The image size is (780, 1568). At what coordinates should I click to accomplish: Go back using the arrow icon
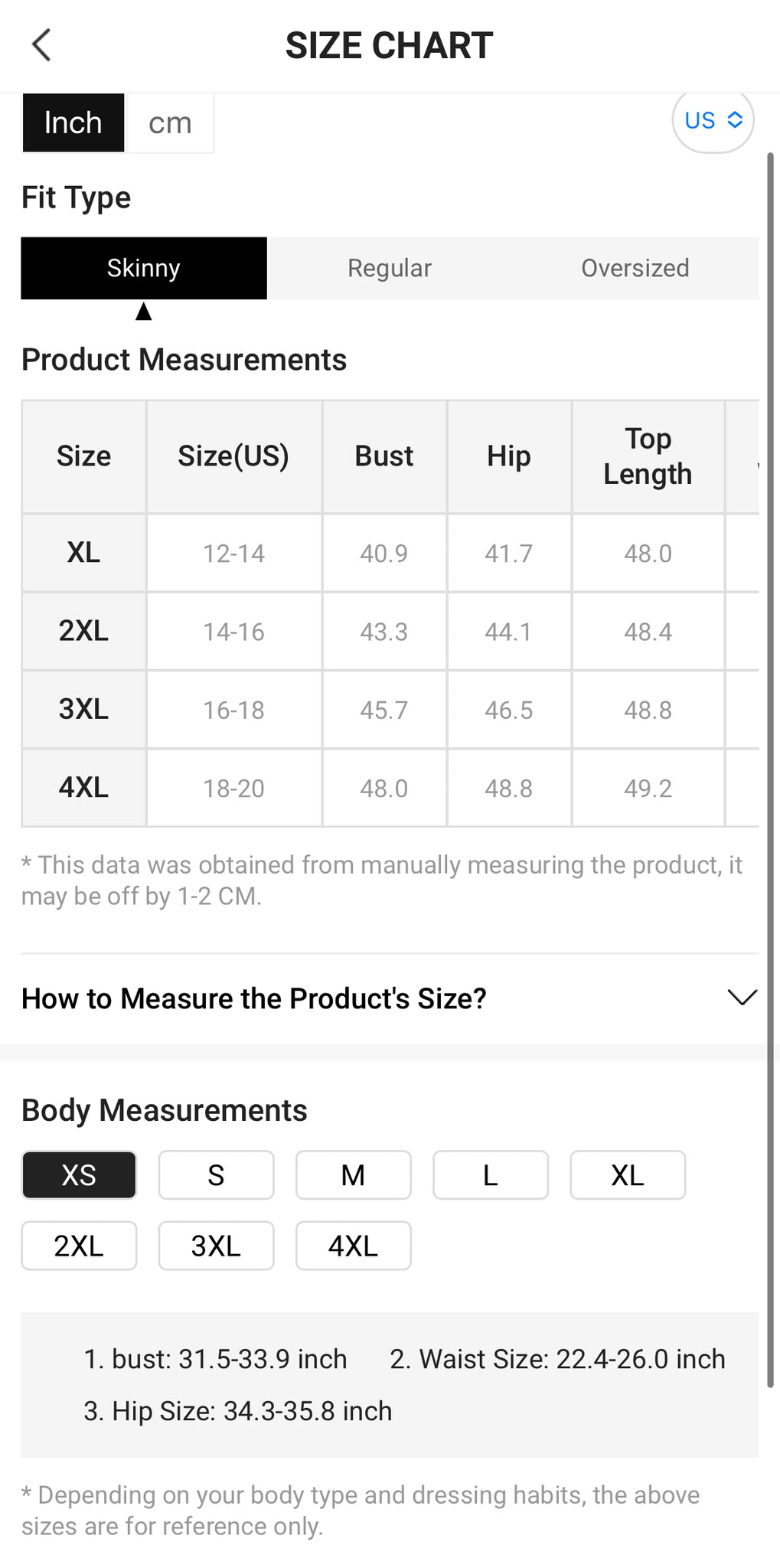pos(41,45)
